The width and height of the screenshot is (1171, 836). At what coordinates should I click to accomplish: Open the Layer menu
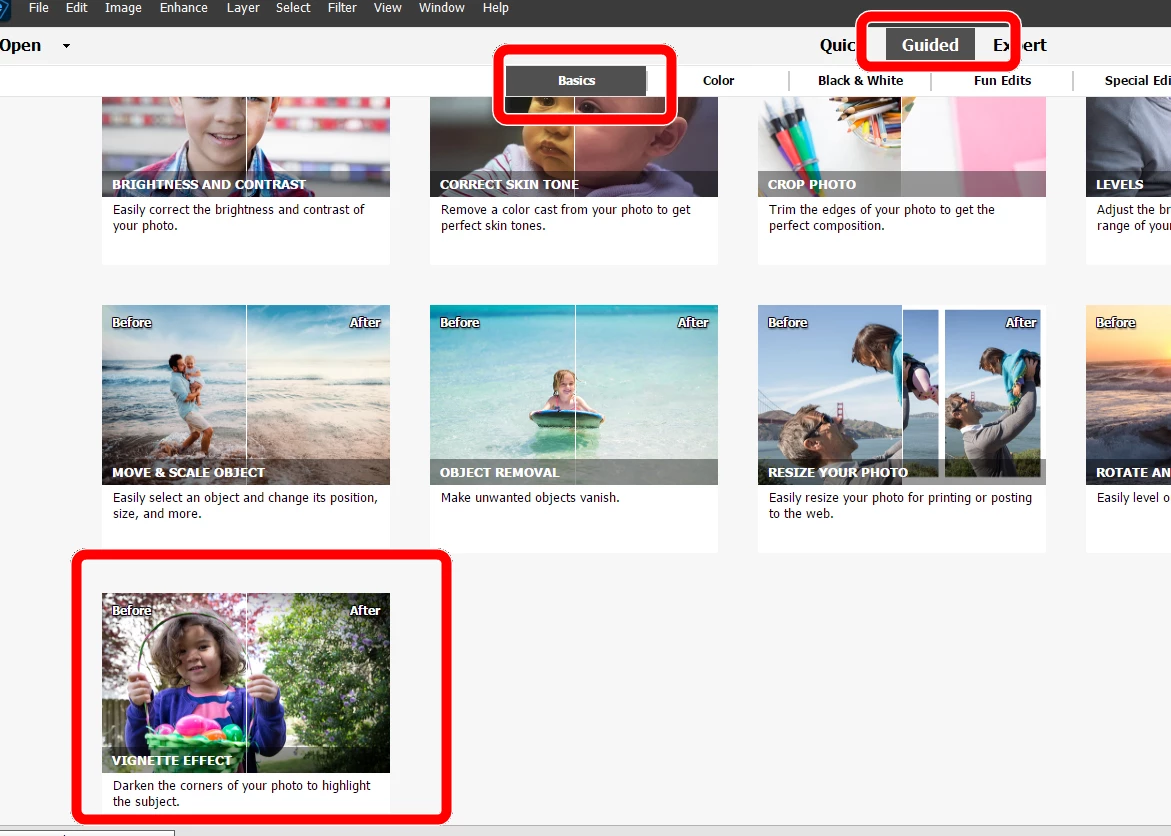pos(243,8)
